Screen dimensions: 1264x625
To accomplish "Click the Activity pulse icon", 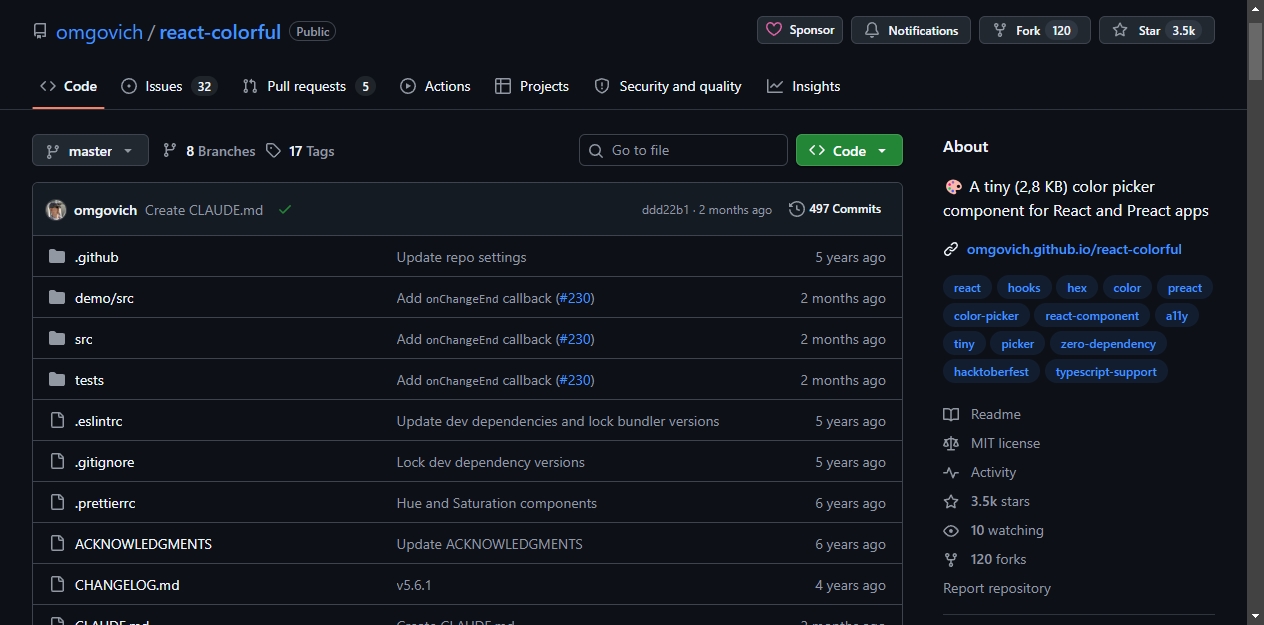I will tap(951, 472).
